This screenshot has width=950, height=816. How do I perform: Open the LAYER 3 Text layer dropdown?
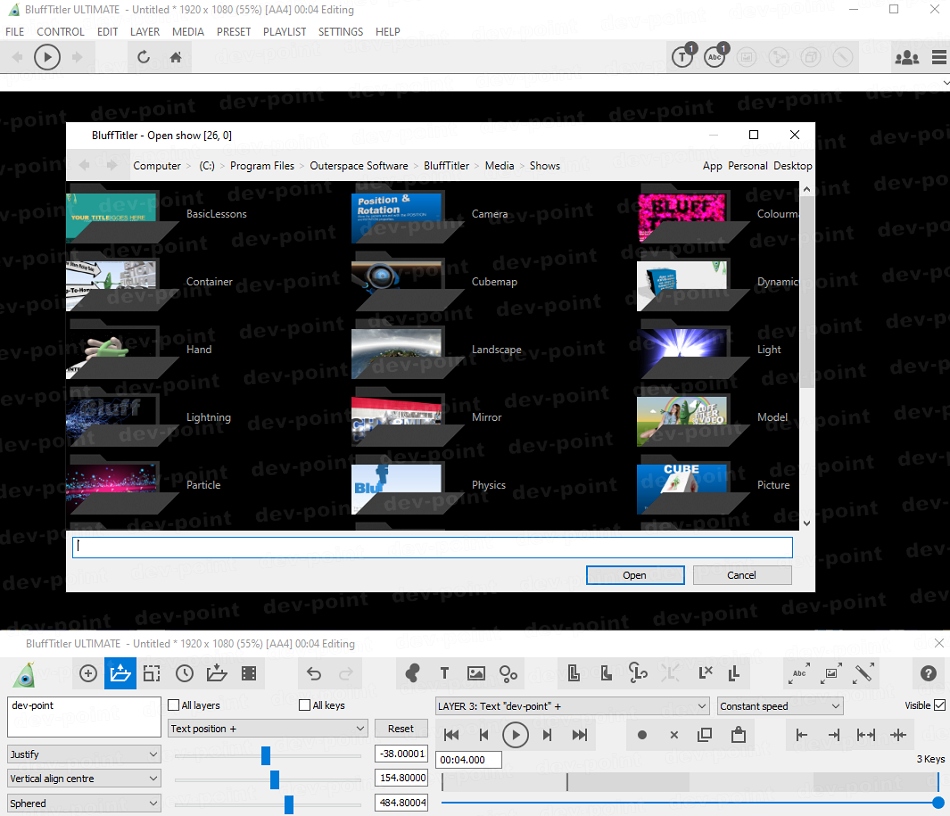572,706
